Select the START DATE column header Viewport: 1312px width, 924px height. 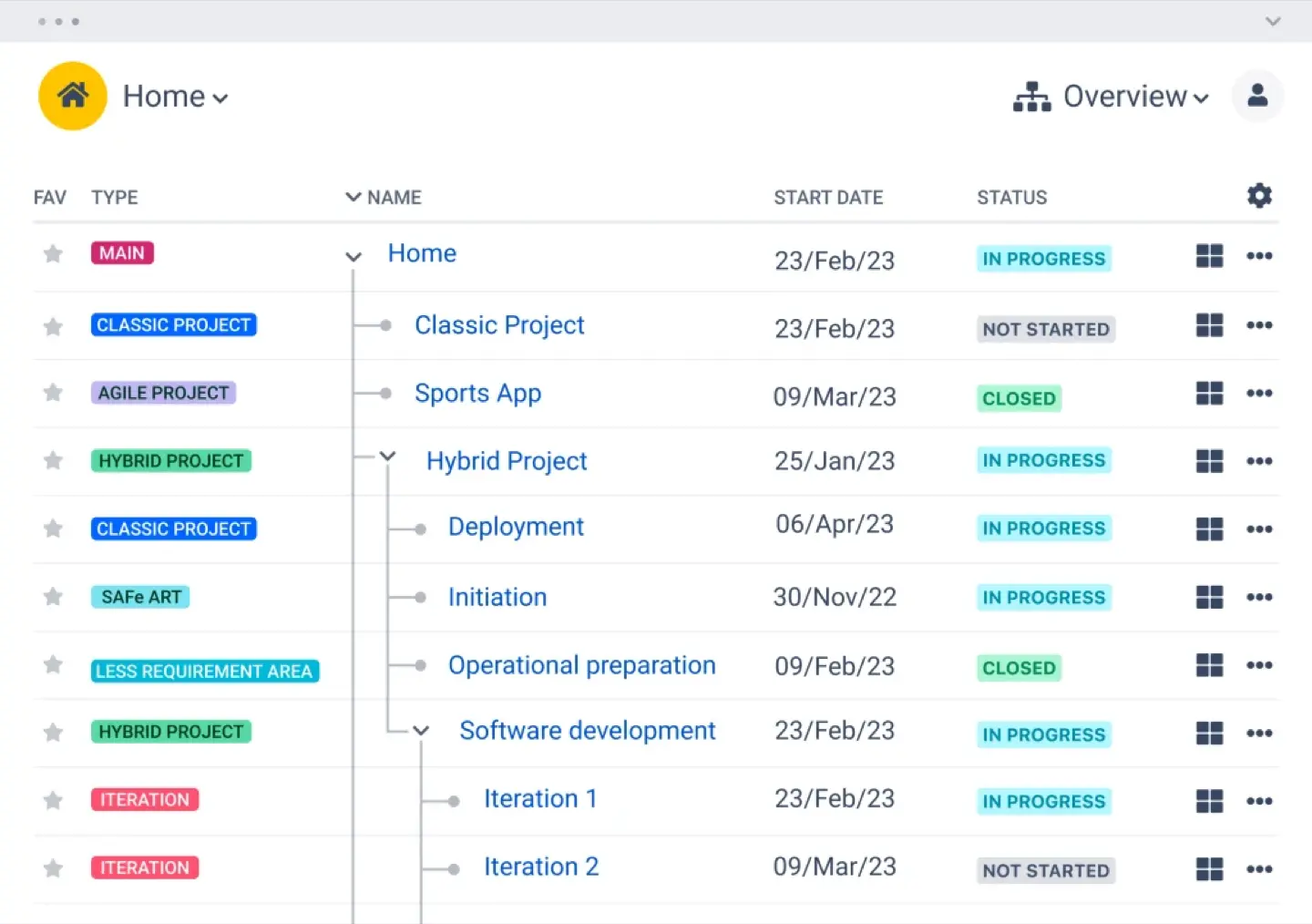828,197
